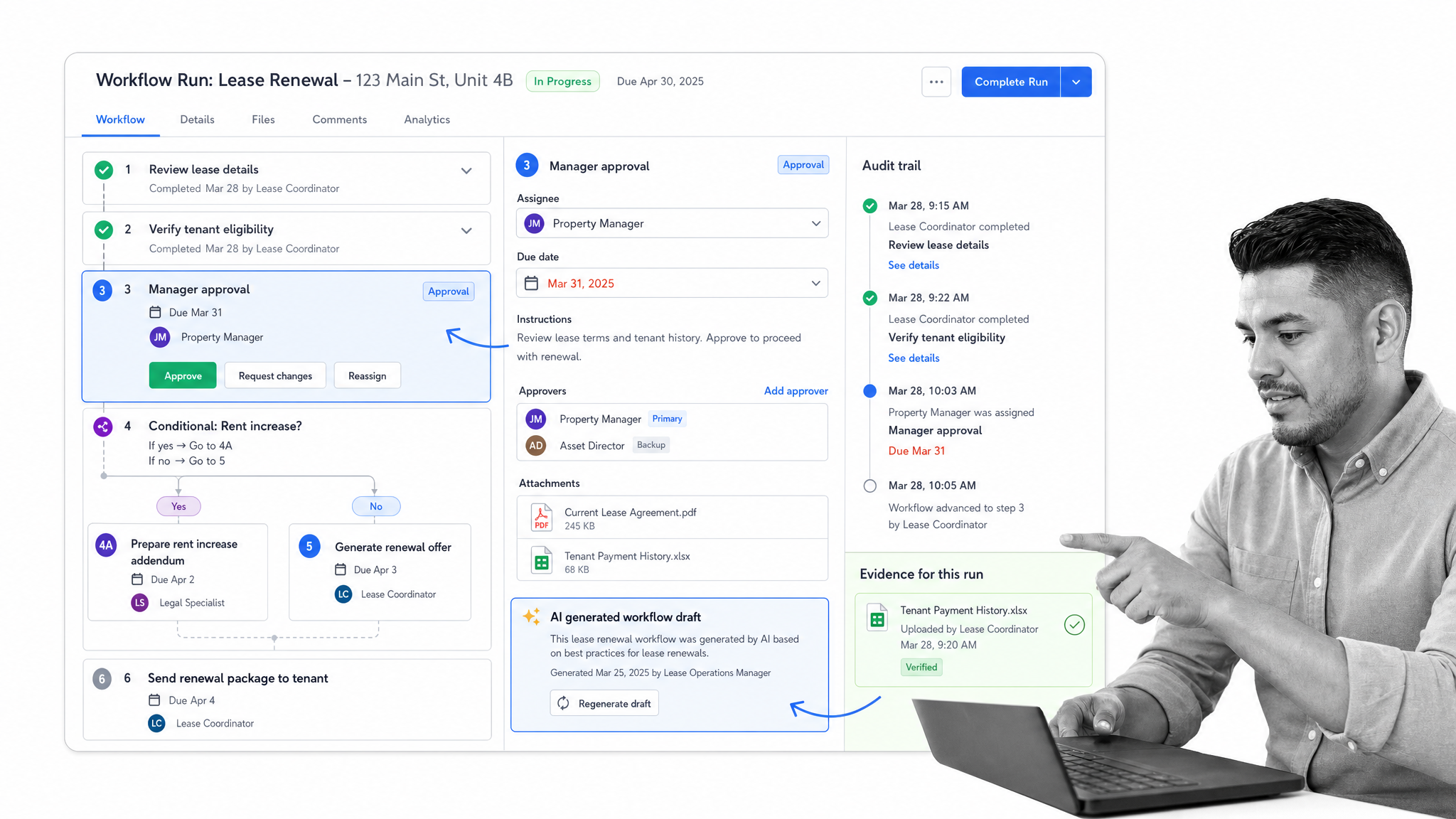Open the Due date Mar 31, 2025 dropdown
Viewport: 1456px width, 819px height.
[x=672, y=283]
